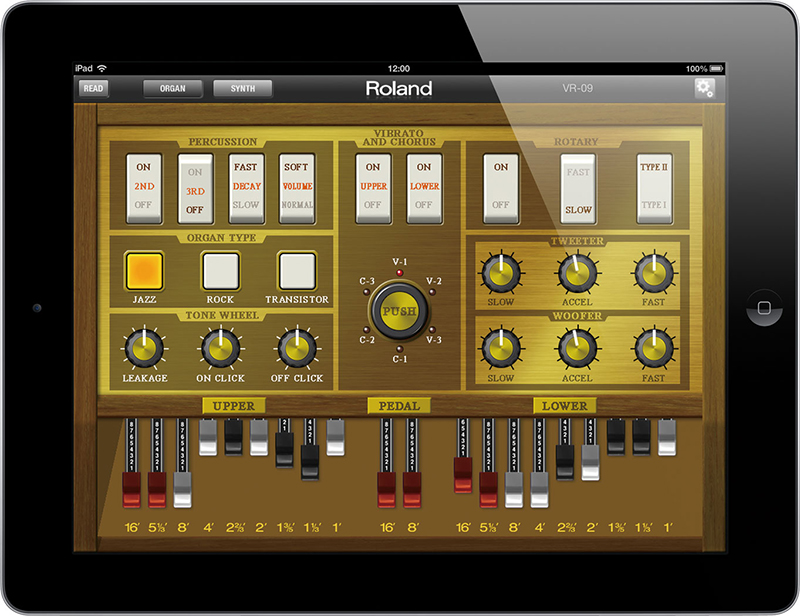800x616 pixels.
Task: Select the Transistor organ type button
Action: point(296,270)
